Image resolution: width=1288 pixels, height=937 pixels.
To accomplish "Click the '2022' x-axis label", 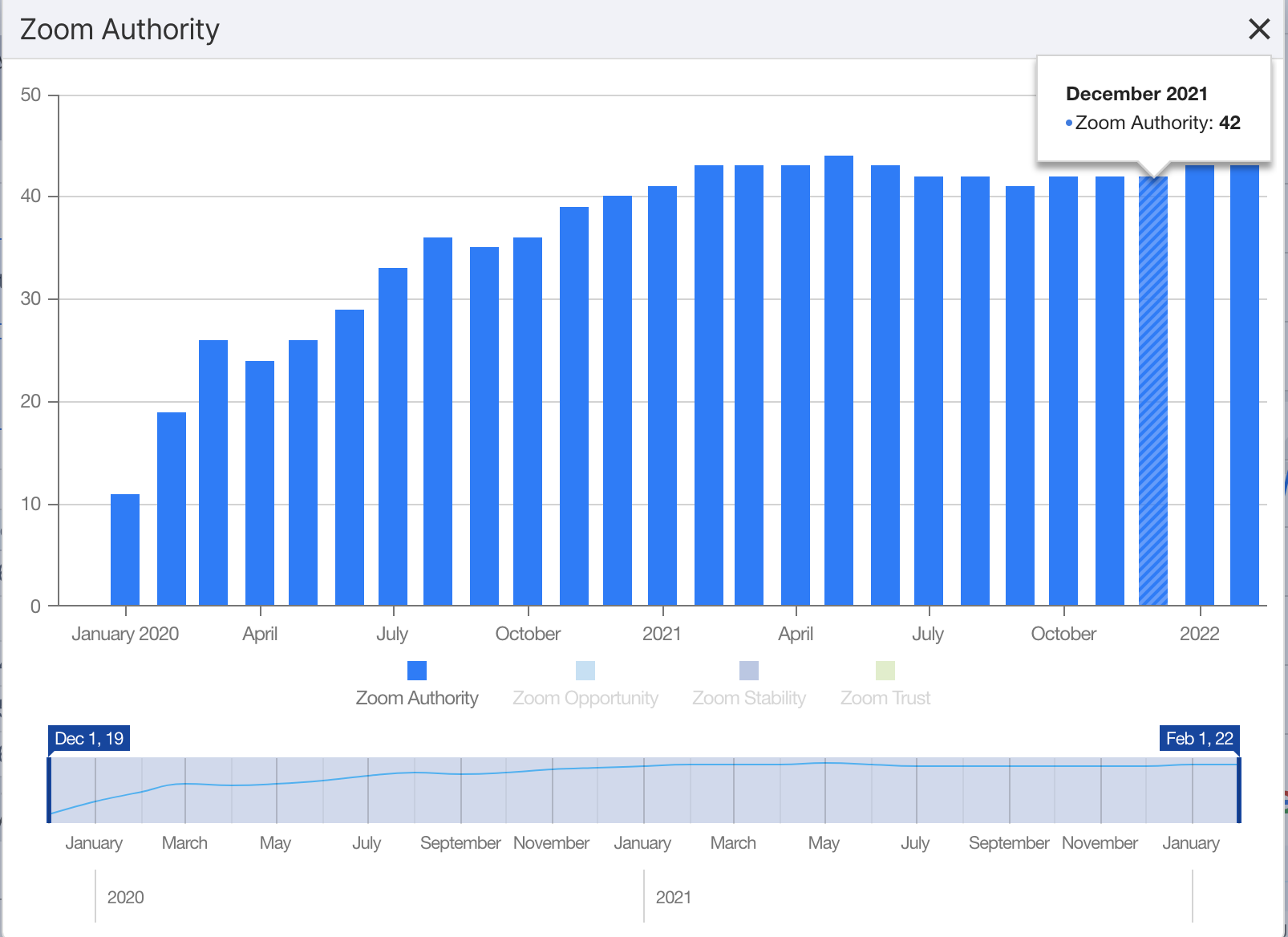I will tap(1200, 634).
